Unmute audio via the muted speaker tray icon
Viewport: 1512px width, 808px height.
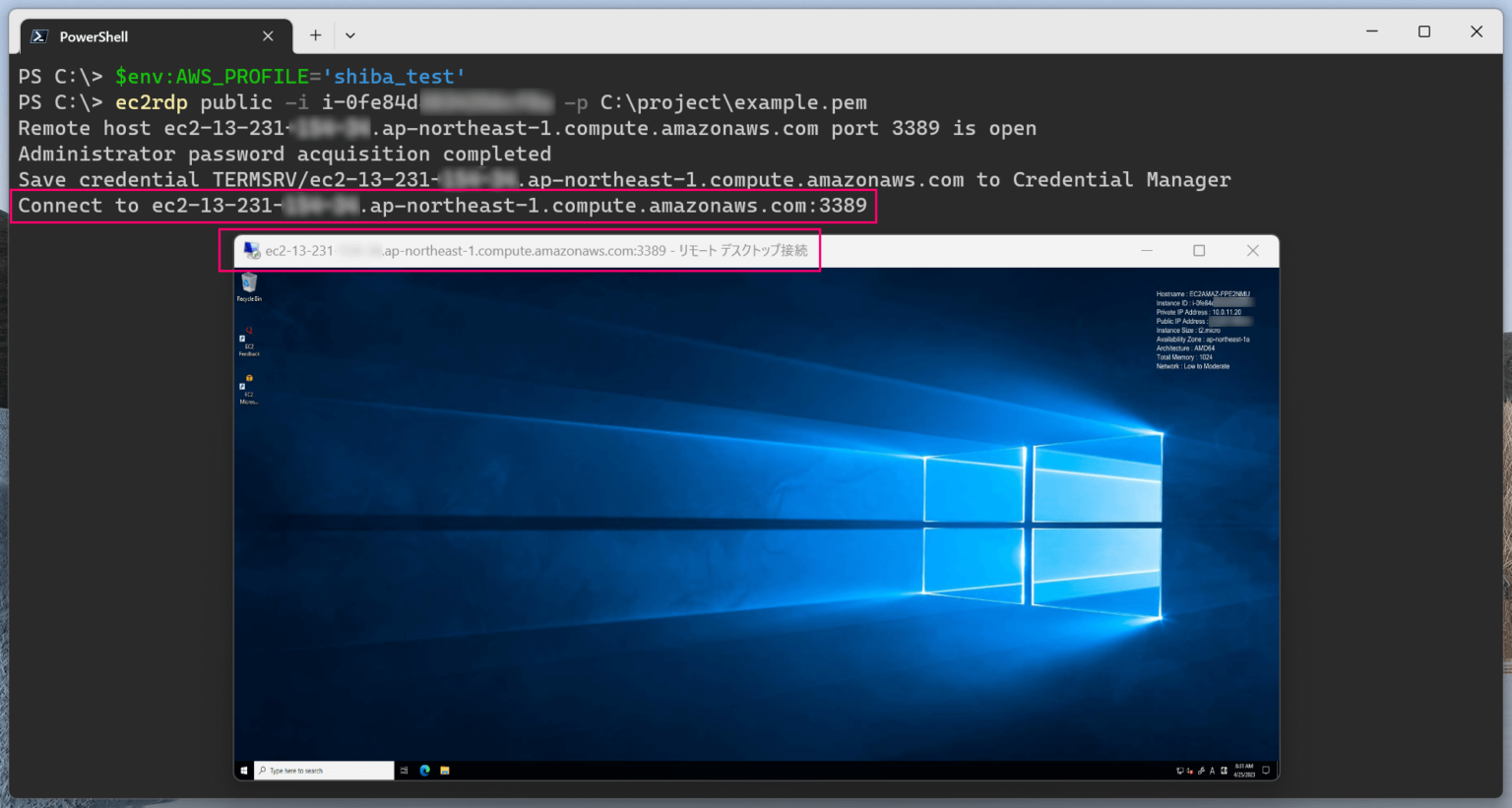tap(1190, 771)
